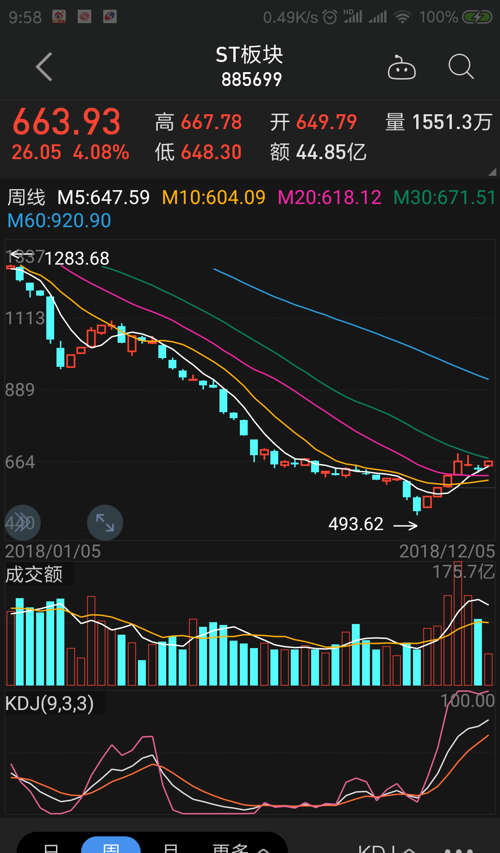Open the robot assistant icon
The image size is (500, 853).
pyautogui.click(x=402, y=67)
